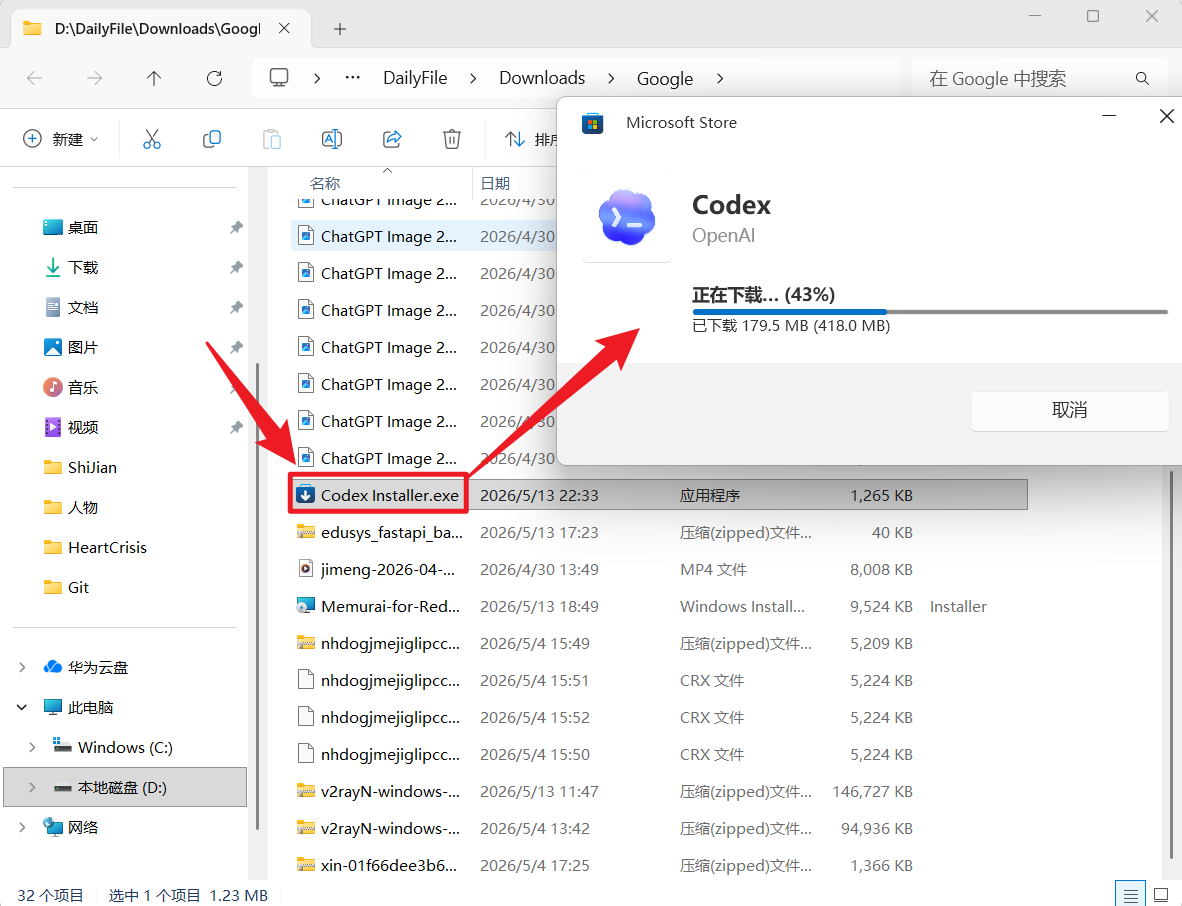Click the Codex download progress bar
This screenshot has width=1182, height=906.
pos(929,311)
